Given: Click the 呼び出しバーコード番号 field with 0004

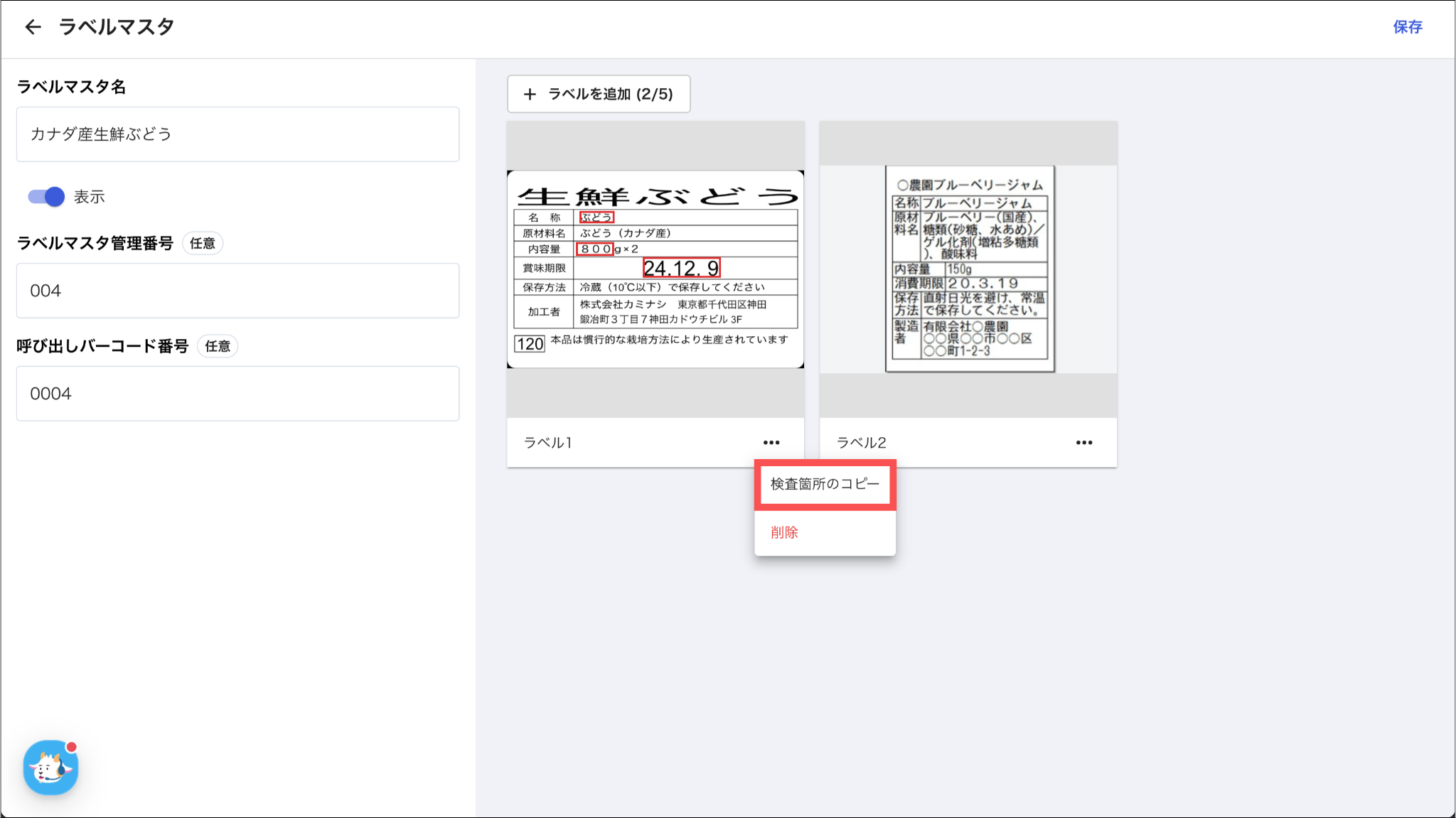Looking at the screenshot, I should [x=237, y=394].
